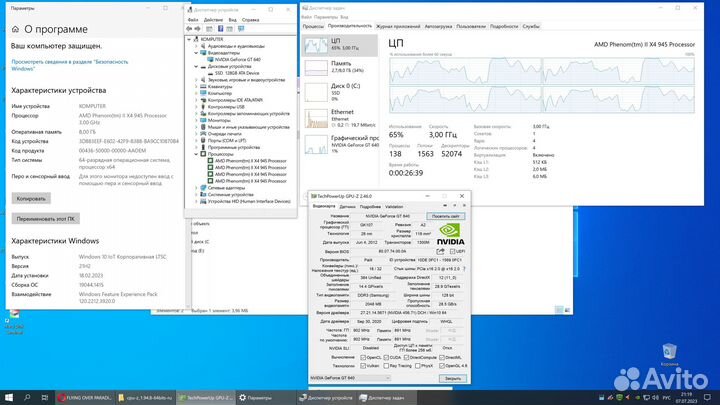Image resolution: width=720 pixels, height=405 pixels.
Task: Click the home icon in Settings window
Action: pos(15,29)
